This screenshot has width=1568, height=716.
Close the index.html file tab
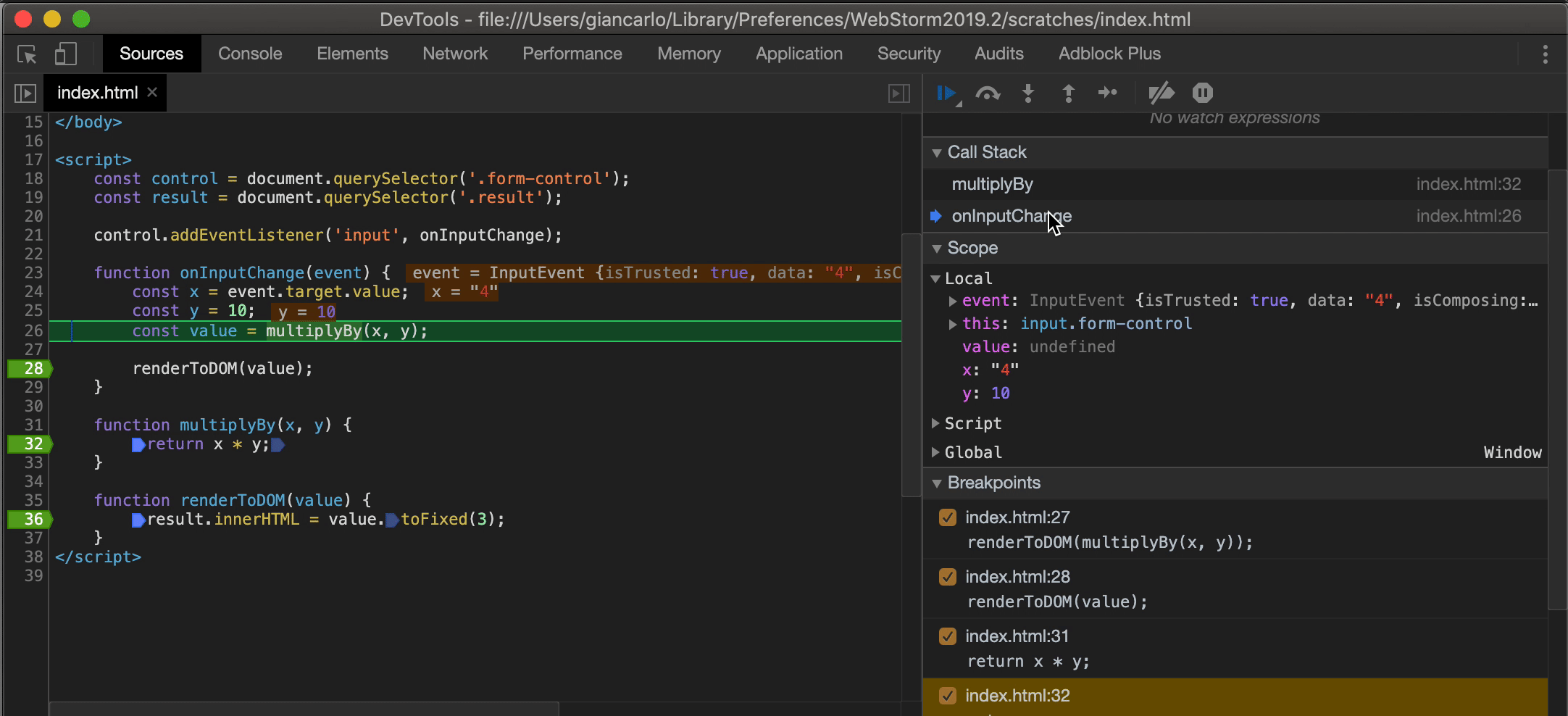[x=152, y=92]
